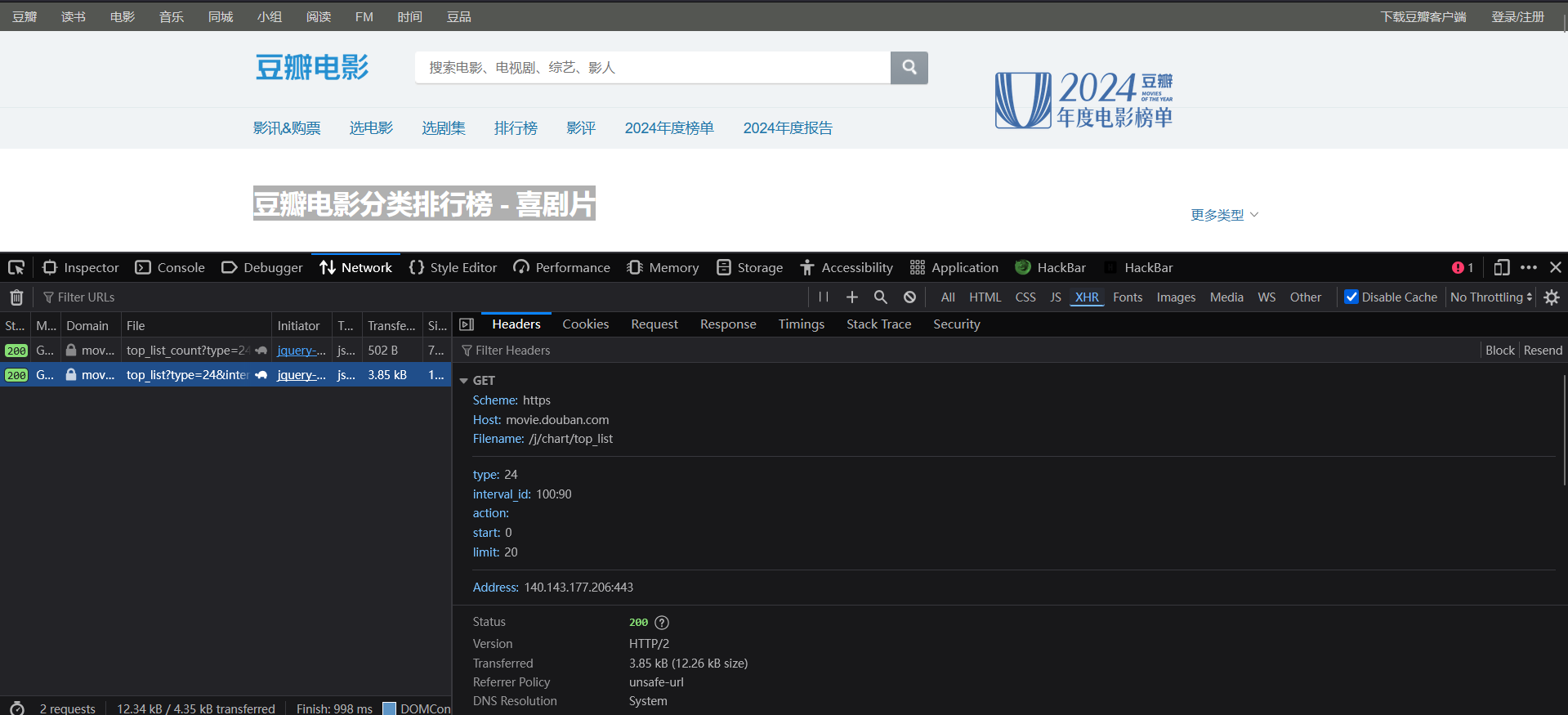This screenshot has height=715, width=1568.
Task: Open the Accessibility tab
Action: [x=847, y=267]
